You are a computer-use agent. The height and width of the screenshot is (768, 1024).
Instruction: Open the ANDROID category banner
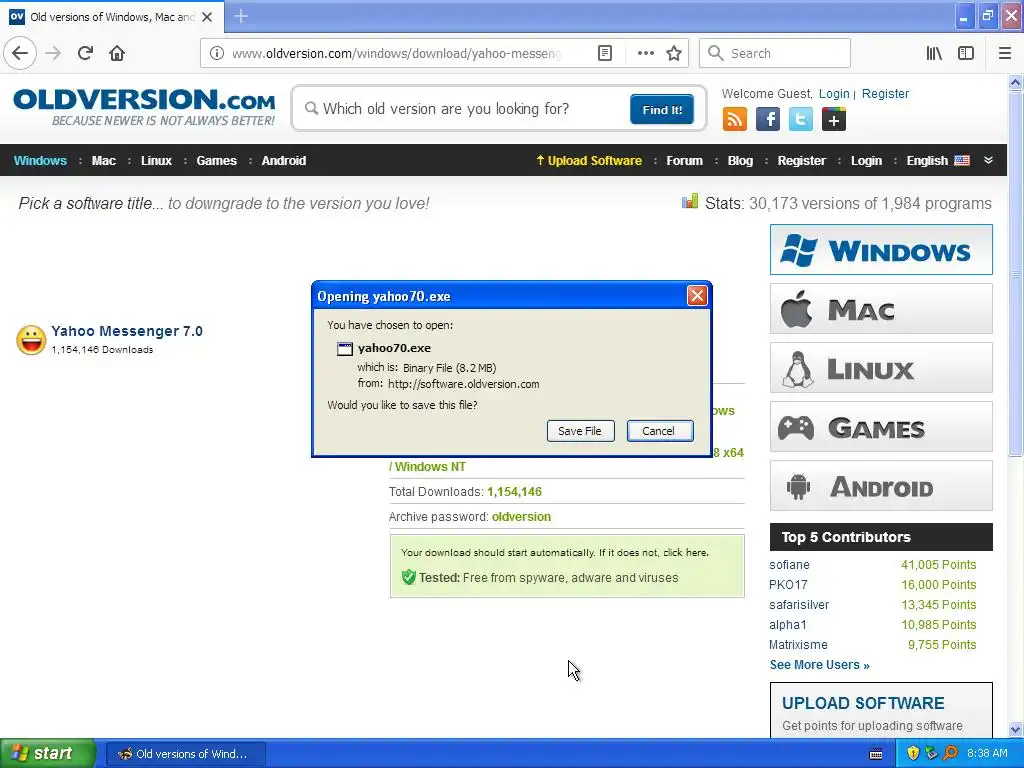pyautogui.click(x=881, y=486)
